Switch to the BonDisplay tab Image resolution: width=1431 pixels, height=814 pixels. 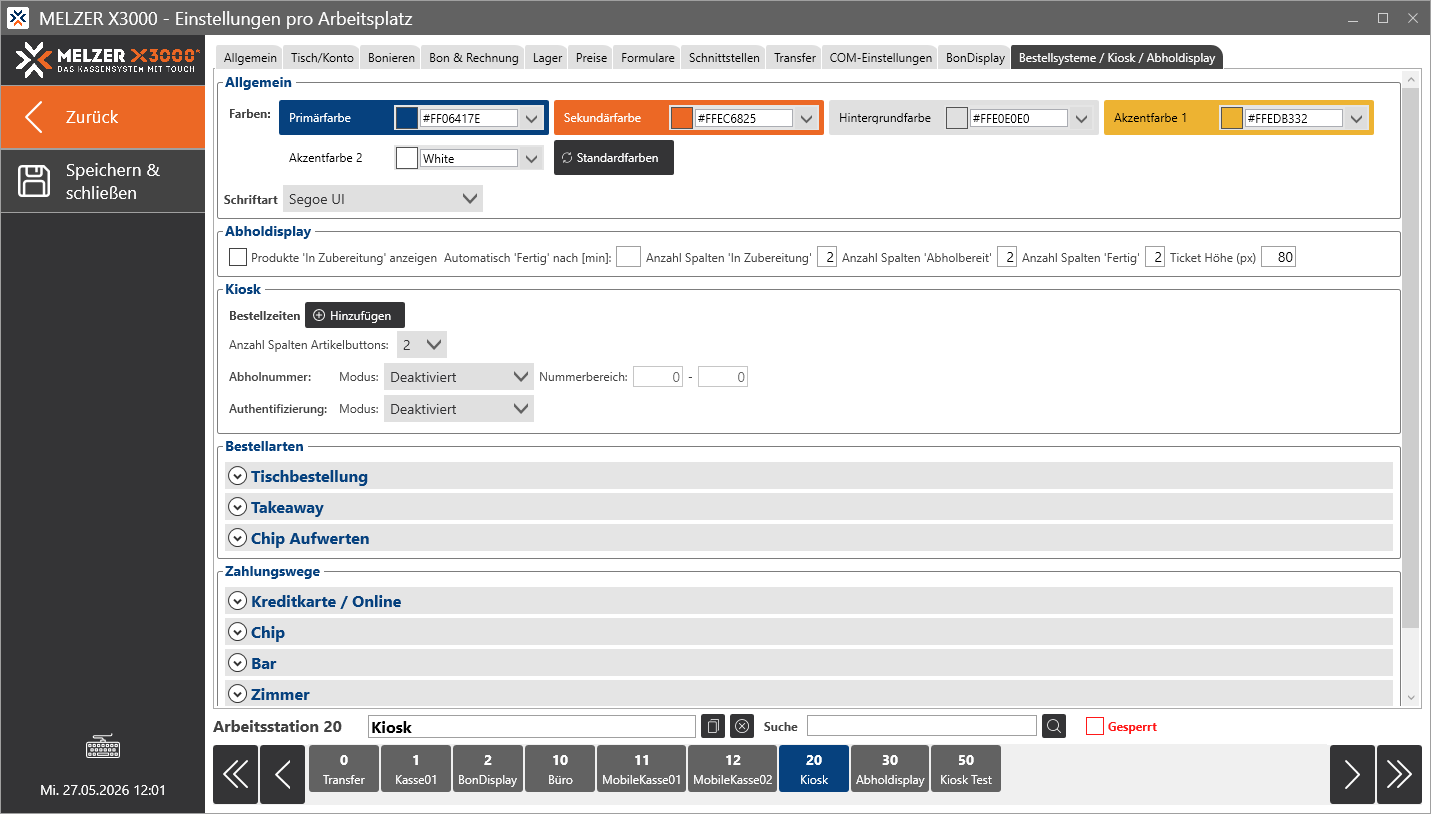tap(975, 58)
